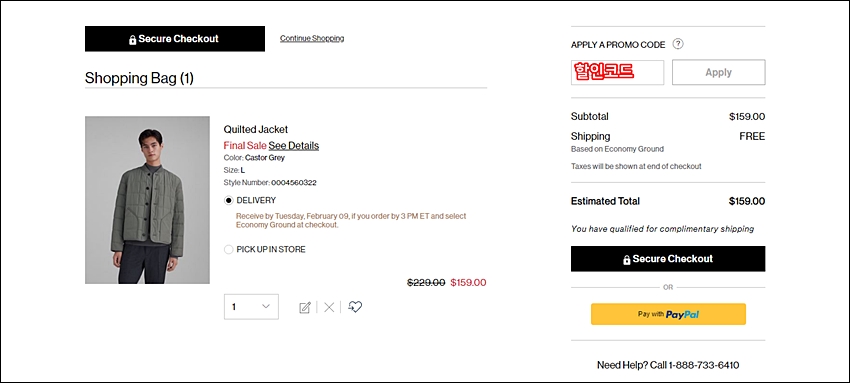Click the Quilted Jacket product photo
850x383 pixels.
[x=147, y=200]
